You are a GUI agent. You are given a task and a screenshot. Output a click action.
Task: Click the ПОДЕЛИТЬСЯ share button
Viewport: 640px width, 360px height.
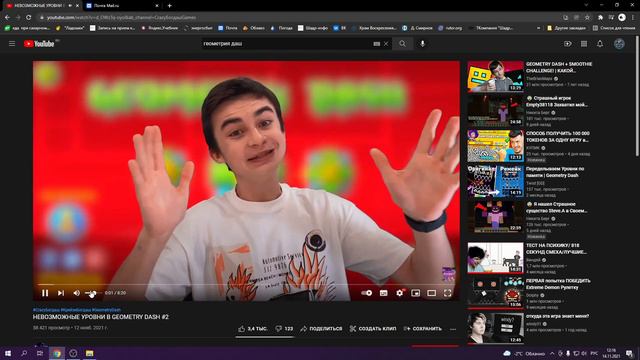(321, 329)
